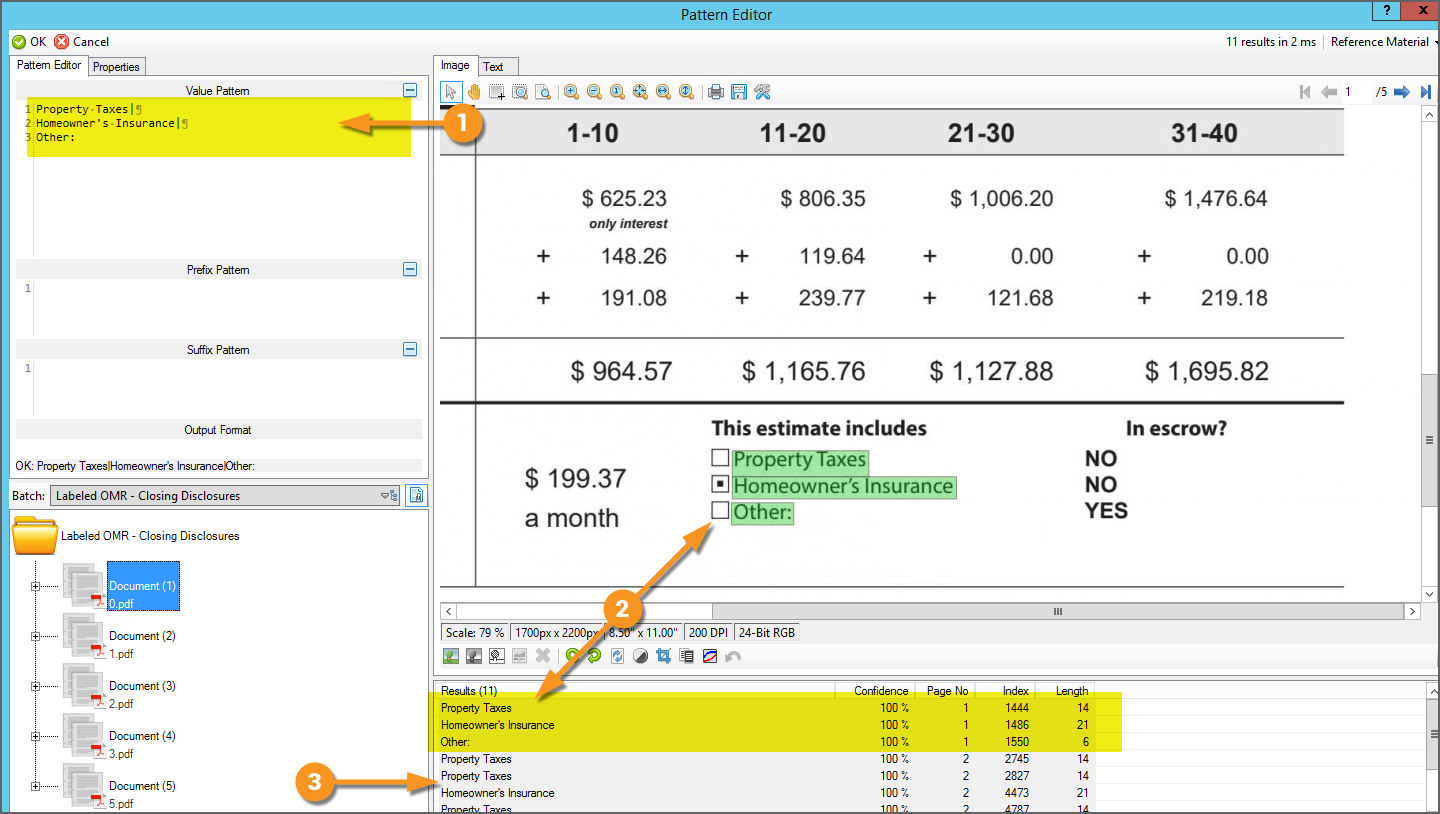Switch to the Properties tab
This screenshot has height=814, width=1440.
pos(117,66)
